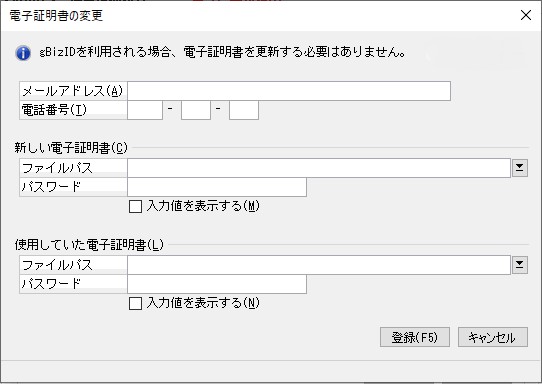Focus old certificate パスワード field
The image size is (542, 384).
coord(217,284)
